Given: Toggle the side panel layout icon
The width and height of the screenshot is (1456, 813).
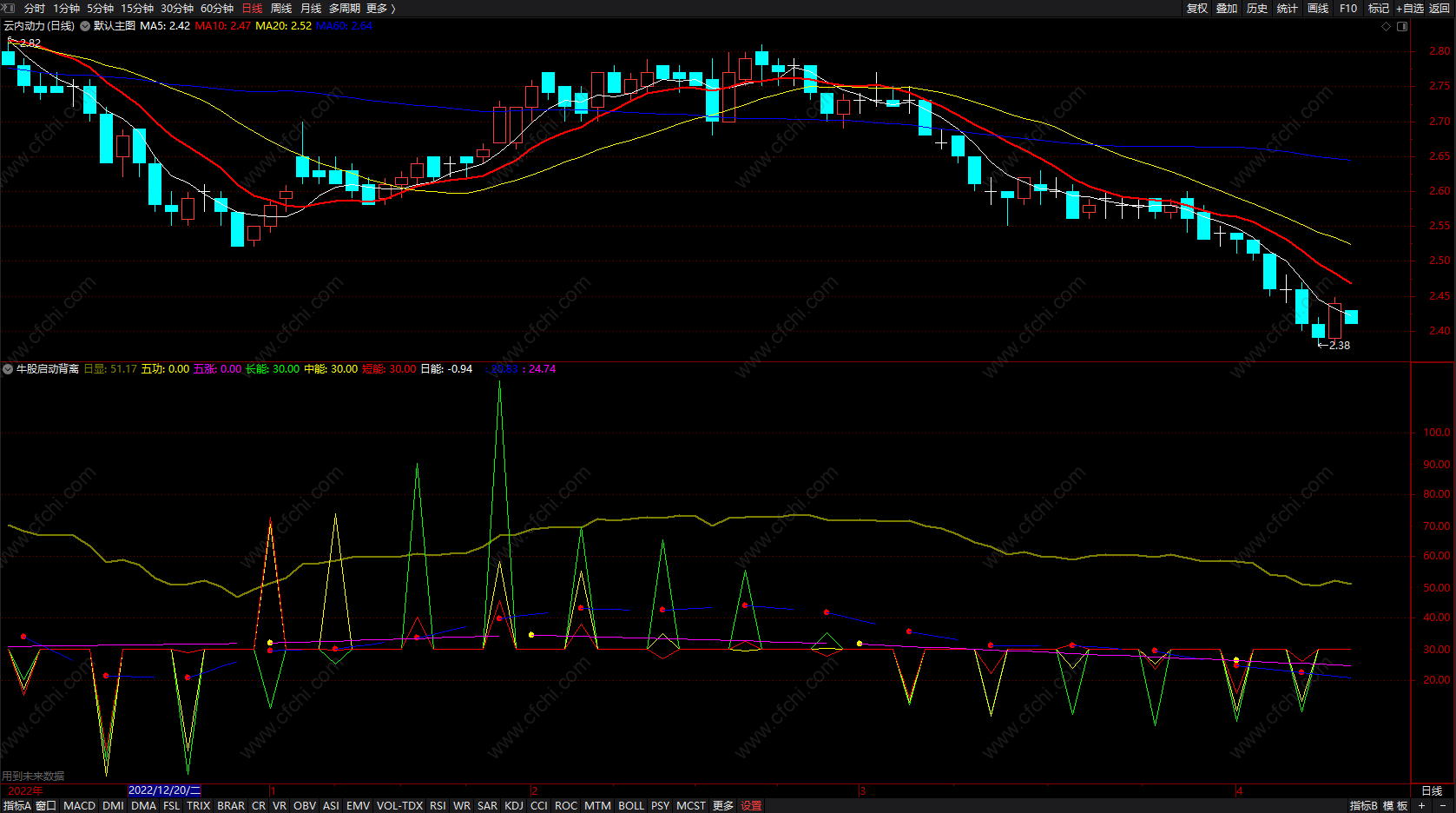Looking at the screenshot, I should (1401, 26).
